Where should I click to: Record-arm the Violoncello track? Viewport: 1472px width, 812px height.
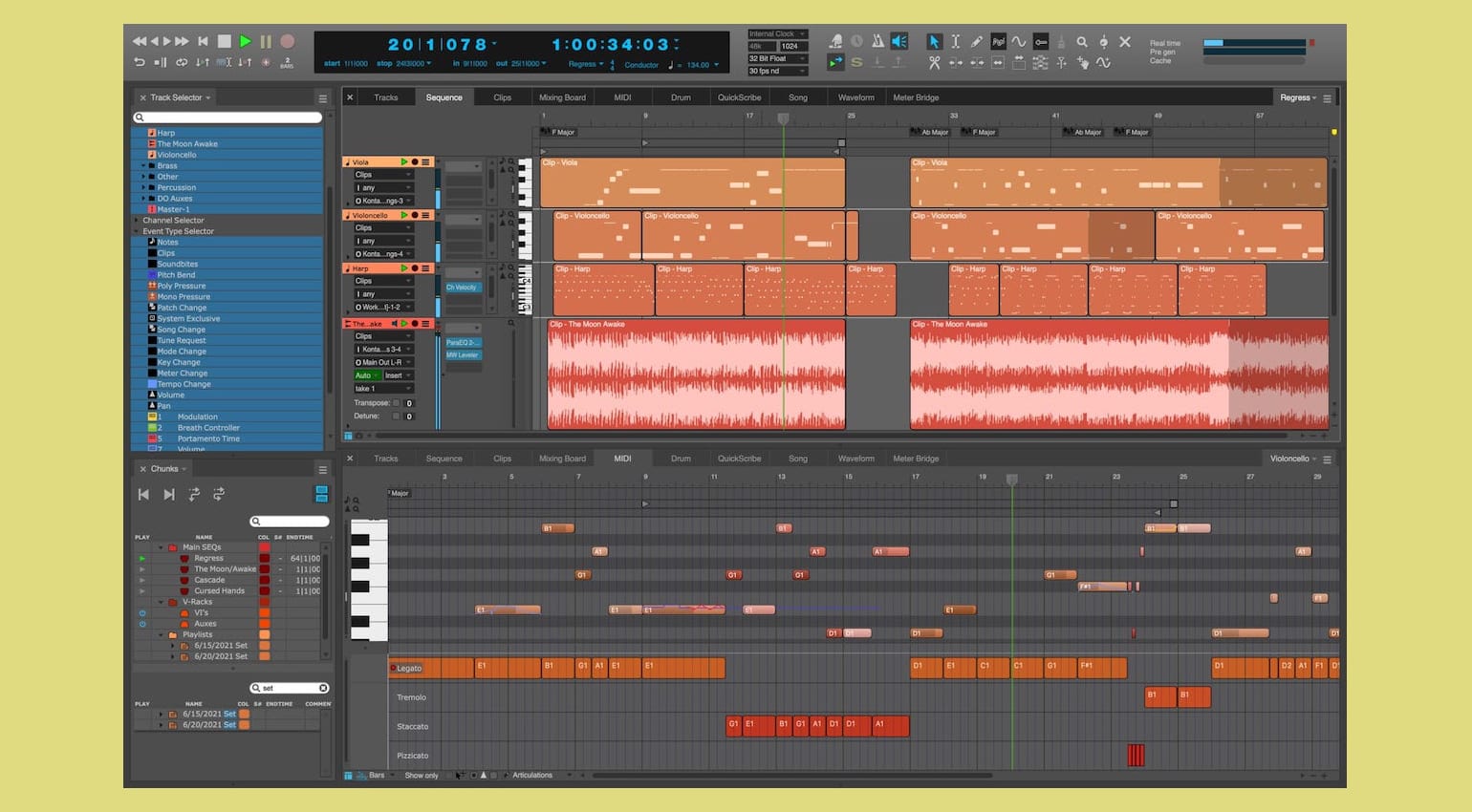415,216
